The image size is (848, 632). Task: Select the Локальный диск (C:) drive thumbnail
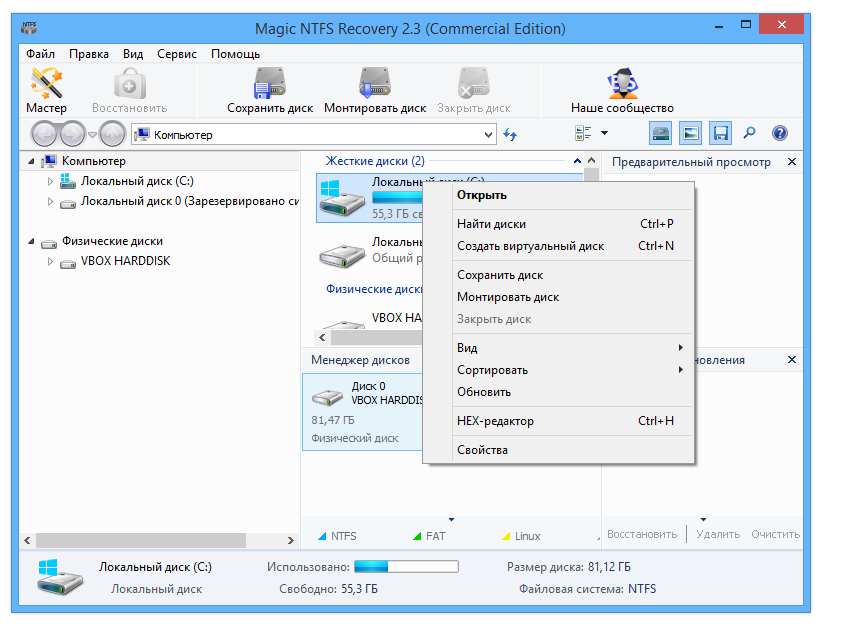coord(342,198)
